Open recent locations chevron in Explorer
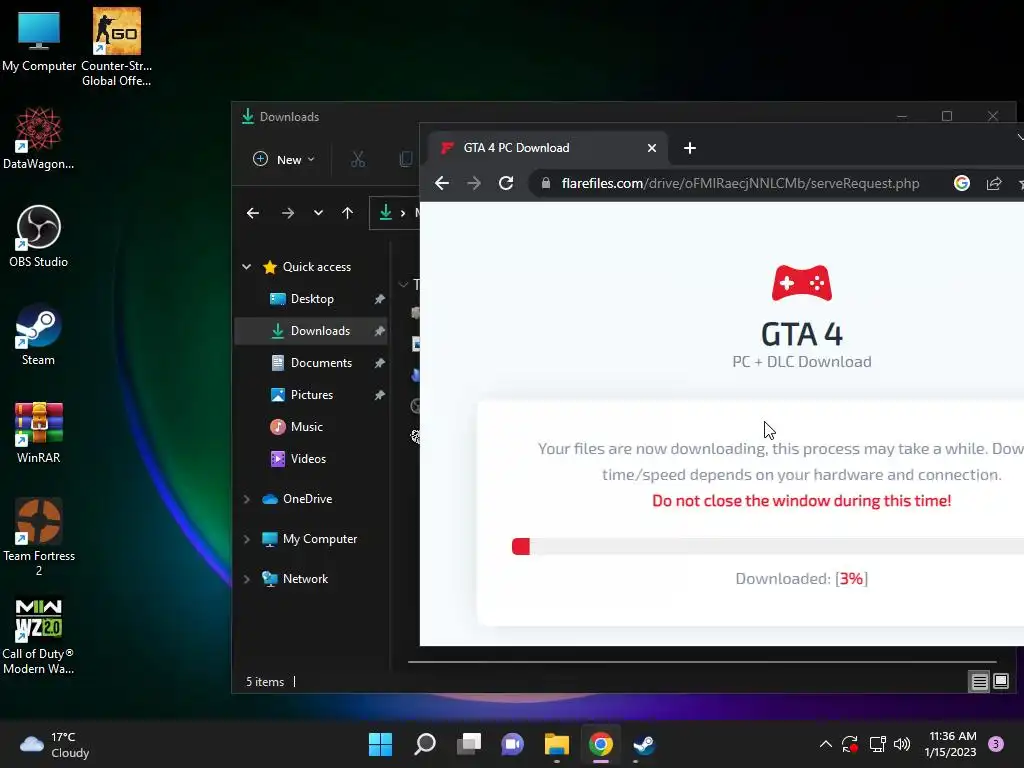Viewport: 1024px width, 768px height. pyautogui.click(x=318, y=213)
